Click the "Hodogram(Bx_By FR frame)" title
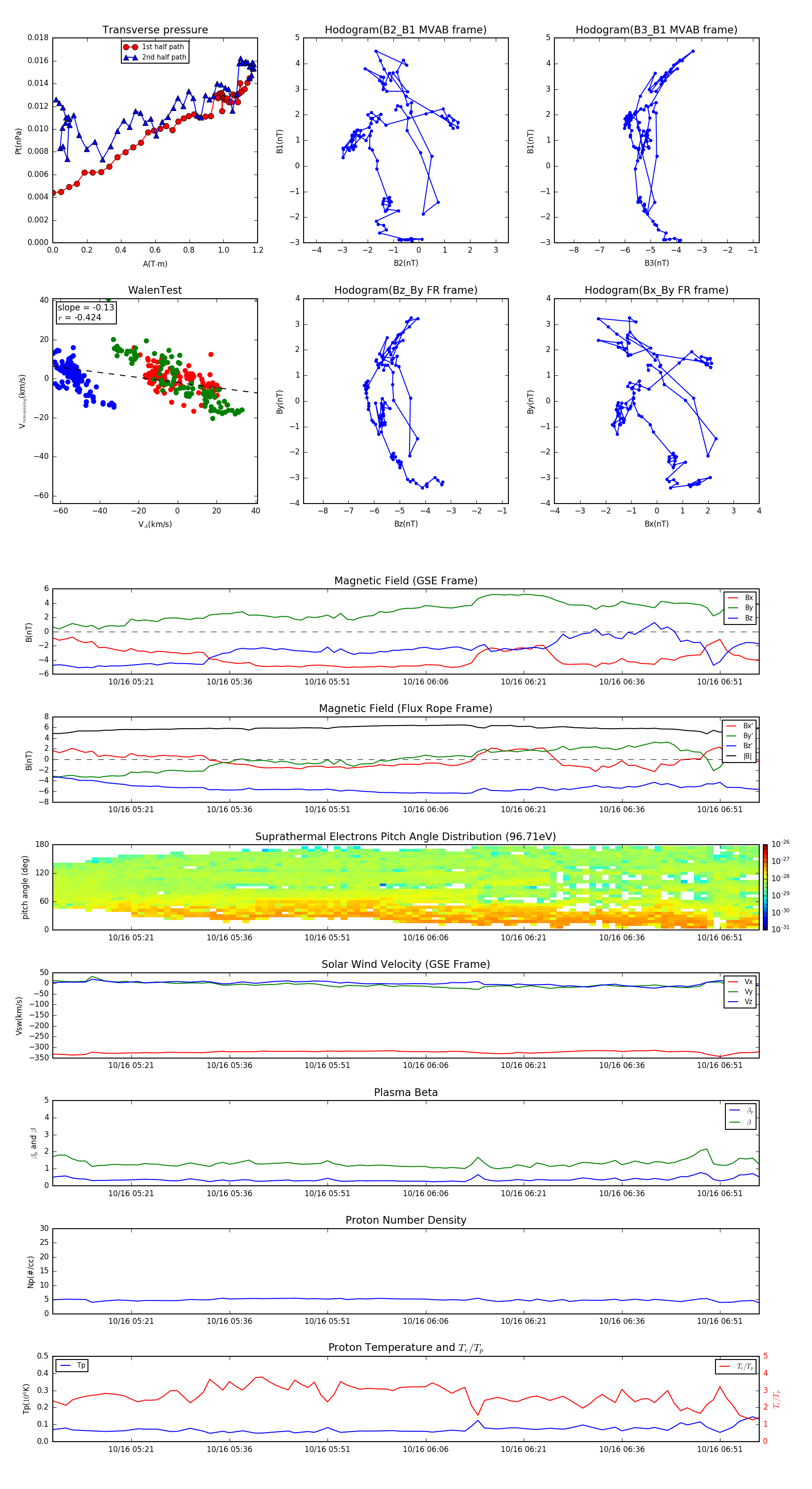Image resolution: width=812 pixels, height=1489 pixels. coord(656,290)
